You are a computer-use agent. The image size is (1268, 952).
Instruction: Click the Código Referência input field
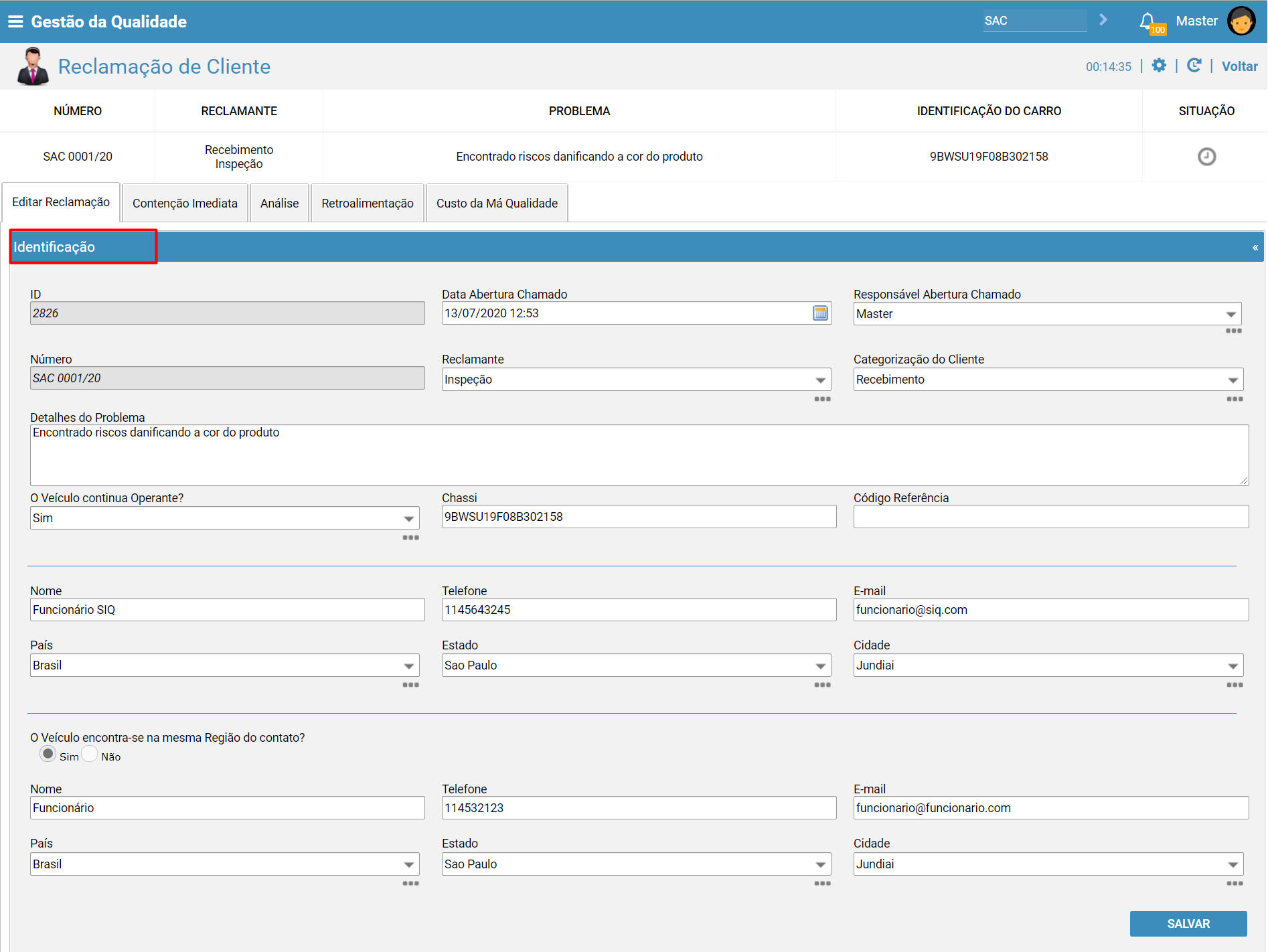point(1051,517)
